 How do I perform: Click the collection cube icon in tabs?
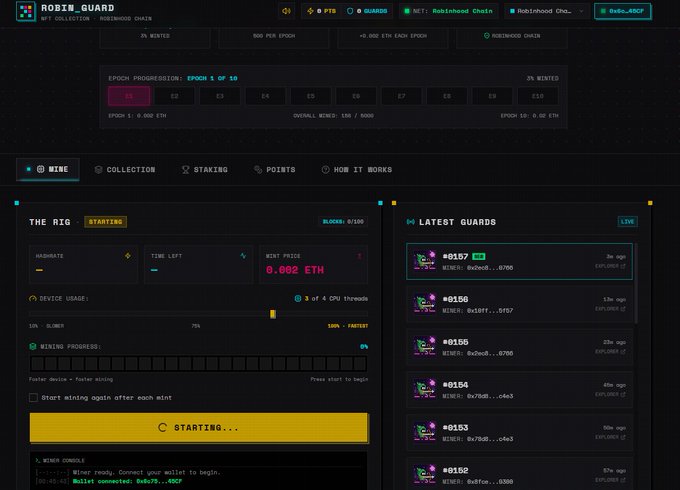click(x=98, y=170)
